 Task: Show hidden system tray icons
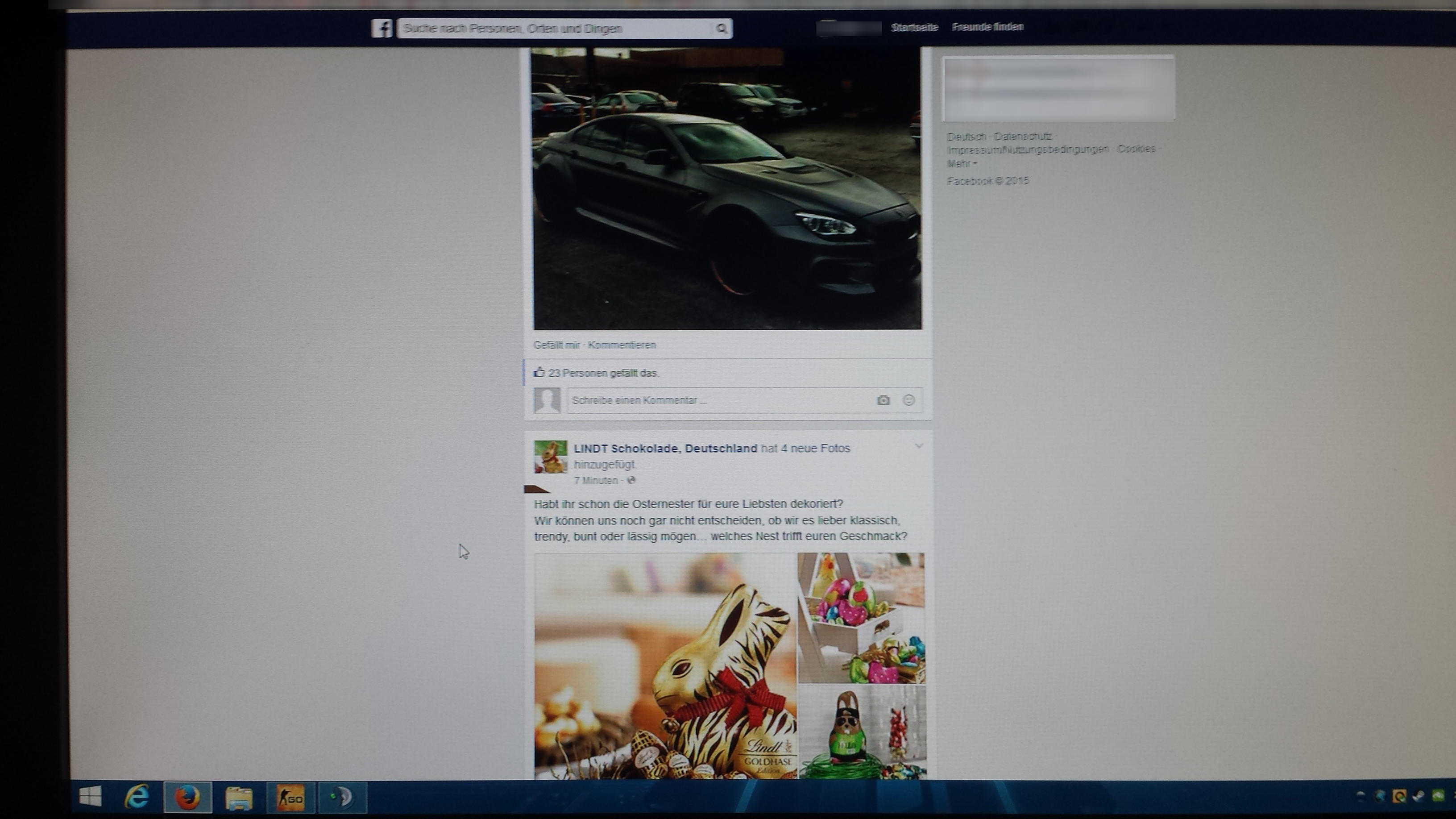click(x=1361, y=796)
